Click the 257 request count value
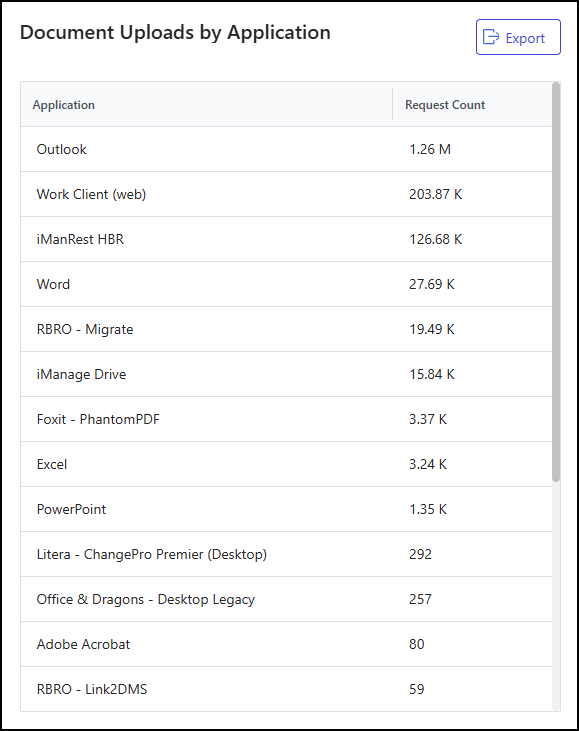The width and height of the screenshot is (579, 731). pyautogui.click(x=420, y=599)
